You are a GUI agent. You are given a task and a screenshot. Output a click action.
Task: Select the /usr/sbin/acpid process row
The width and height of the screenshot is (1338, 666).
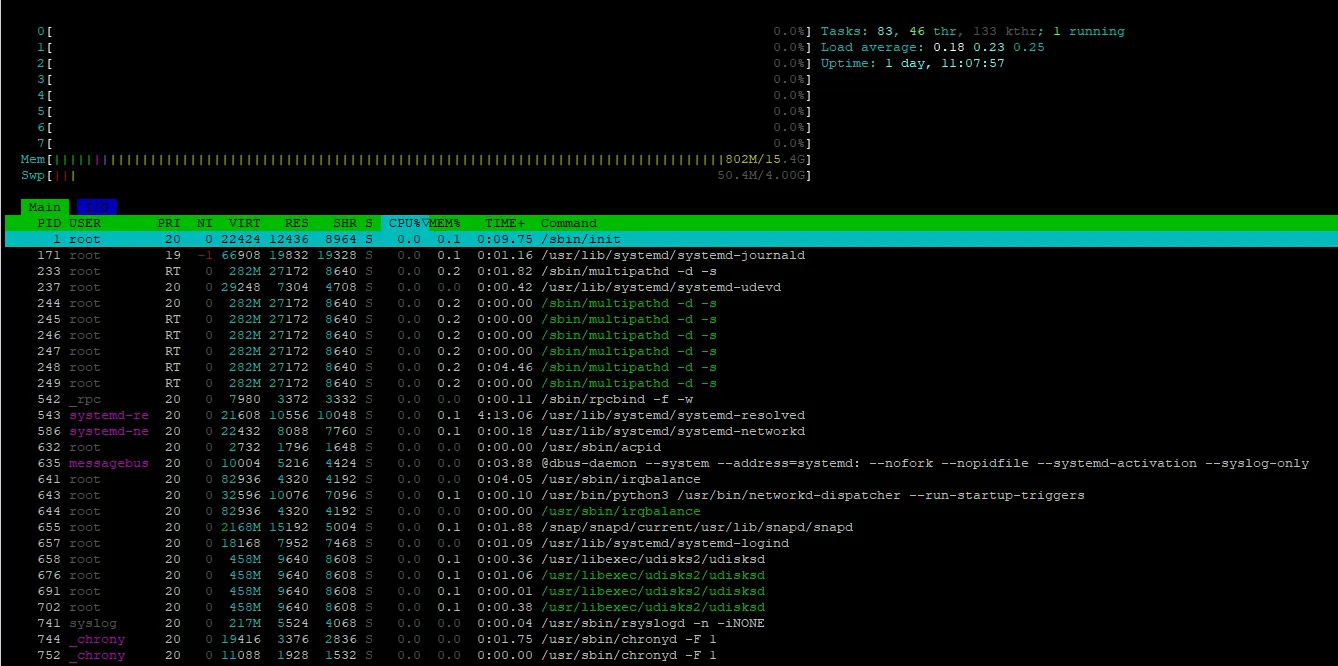point(669,447)
